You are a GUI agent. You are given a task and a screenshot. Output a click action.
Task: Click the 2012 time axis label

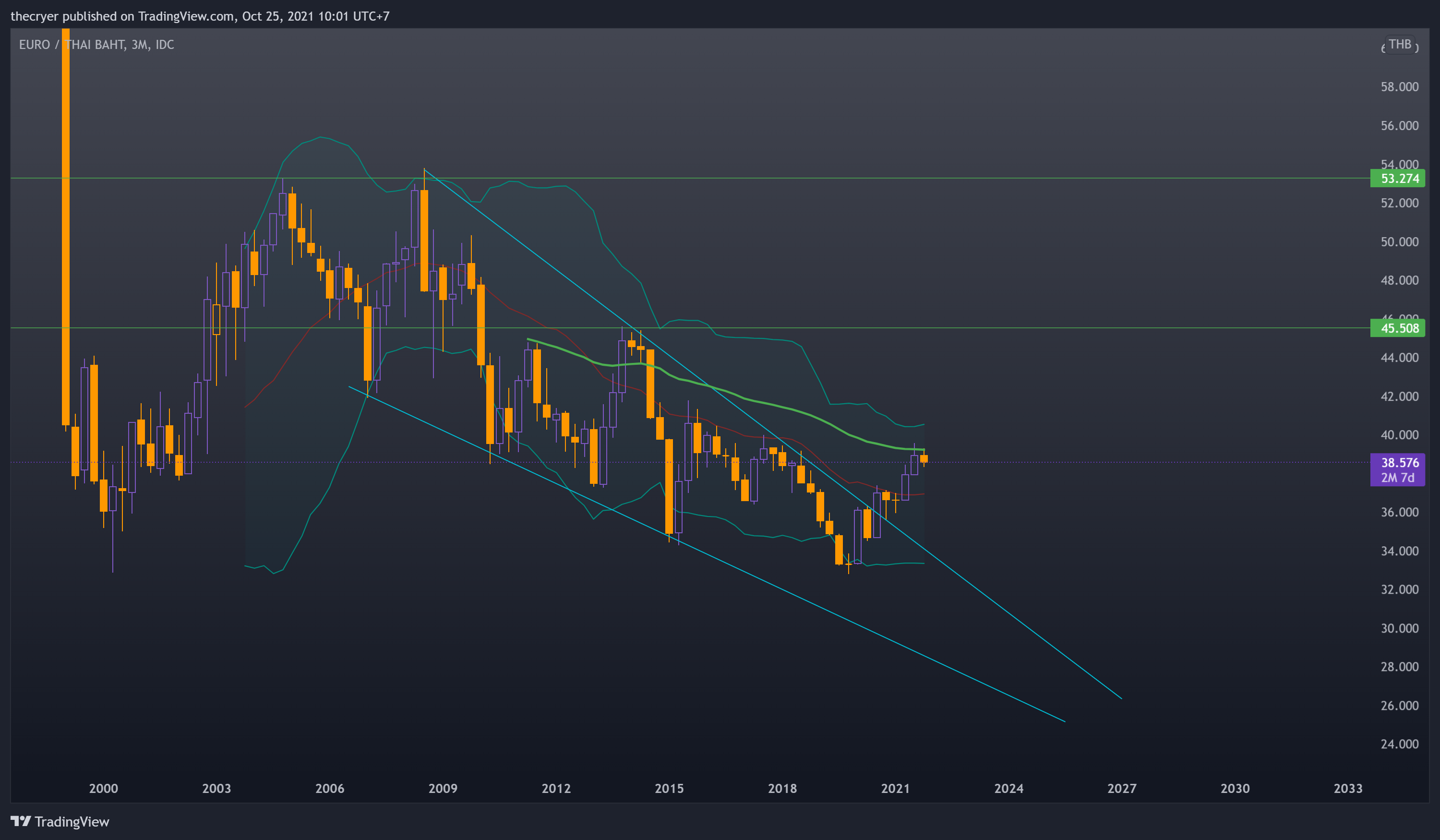(556, 789)
